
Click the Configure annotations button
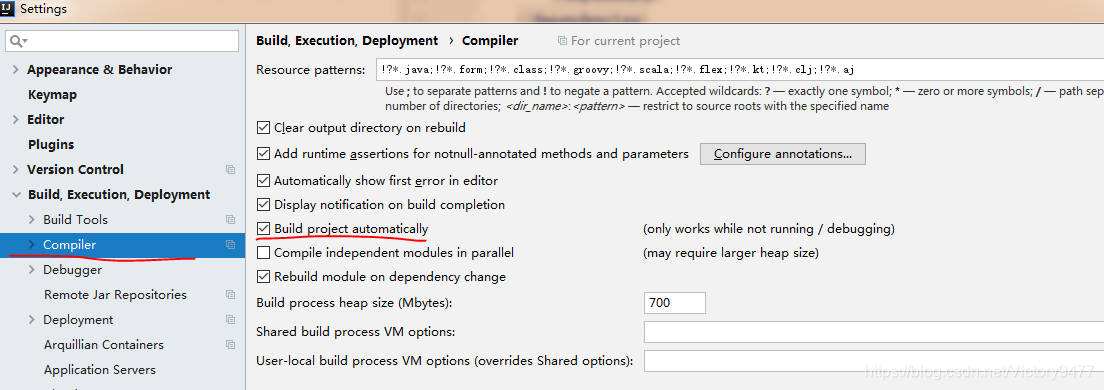pos(782,154)
